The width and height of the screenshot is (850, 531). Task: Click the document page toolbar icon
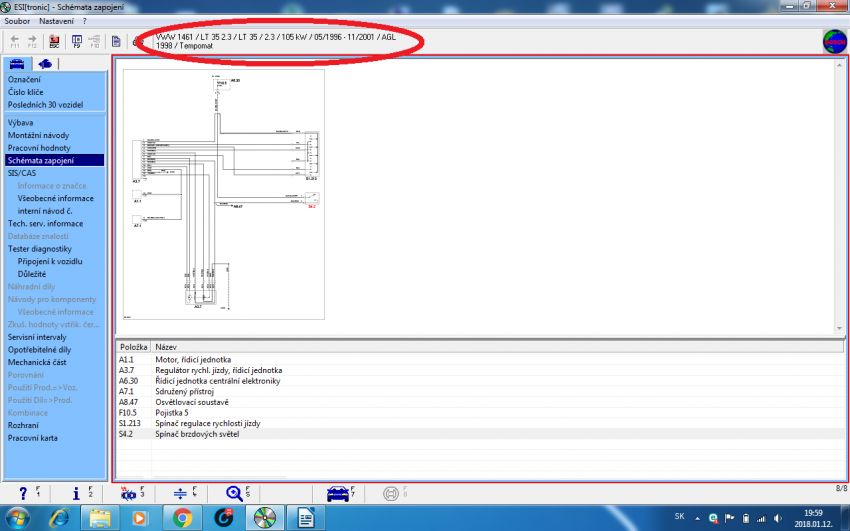[116, 42]
